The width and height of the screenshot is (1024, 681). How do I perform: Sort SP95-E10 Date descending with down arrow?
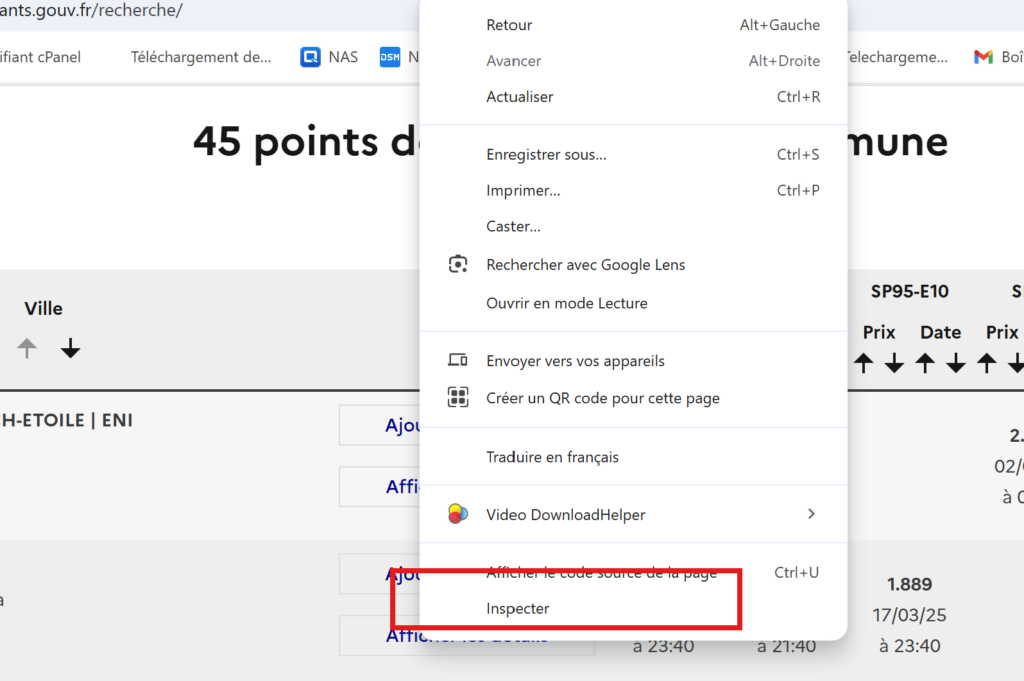pyautogui.click(x=956, y=364)
